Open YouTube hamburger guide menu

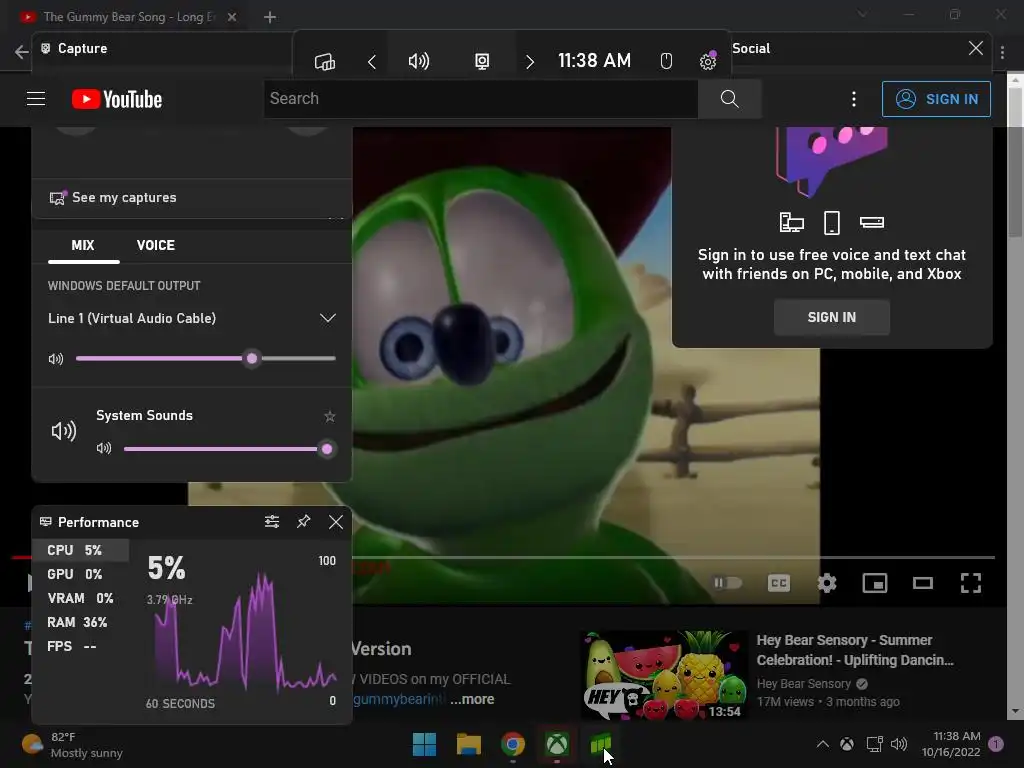tap(36, 99)
